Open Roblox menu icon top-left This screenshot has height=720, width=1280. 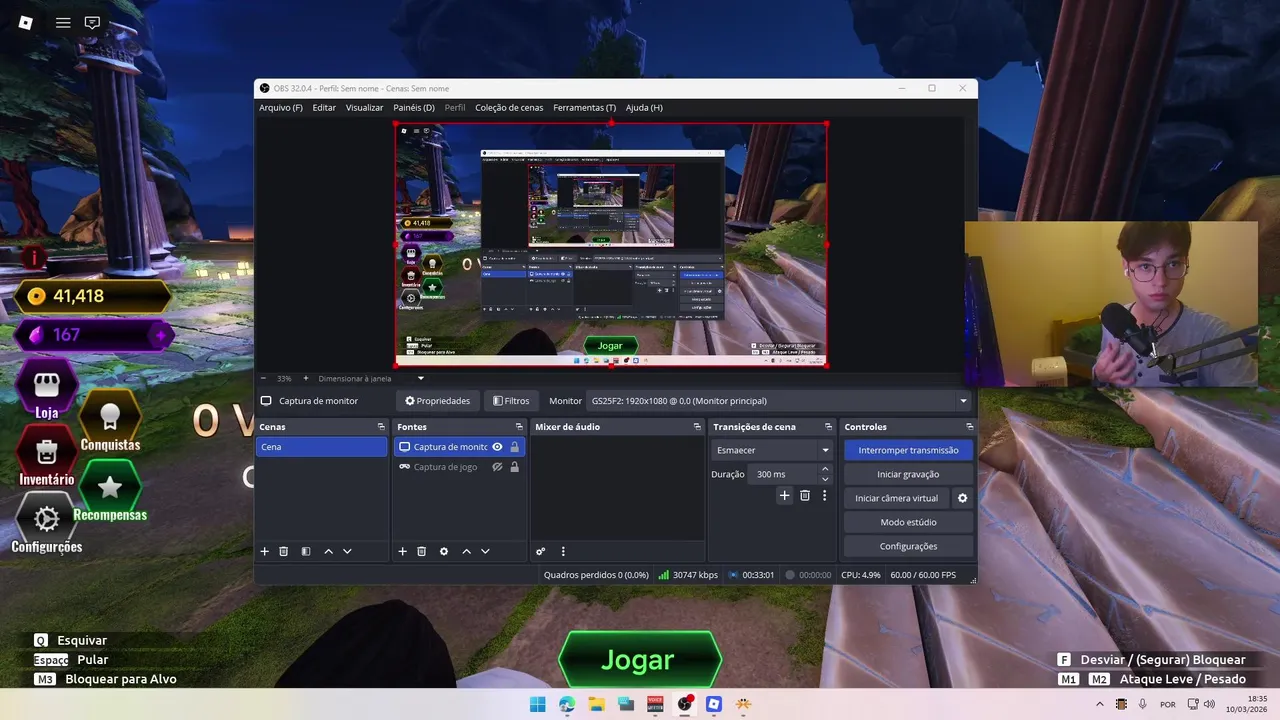coord(26,22)
